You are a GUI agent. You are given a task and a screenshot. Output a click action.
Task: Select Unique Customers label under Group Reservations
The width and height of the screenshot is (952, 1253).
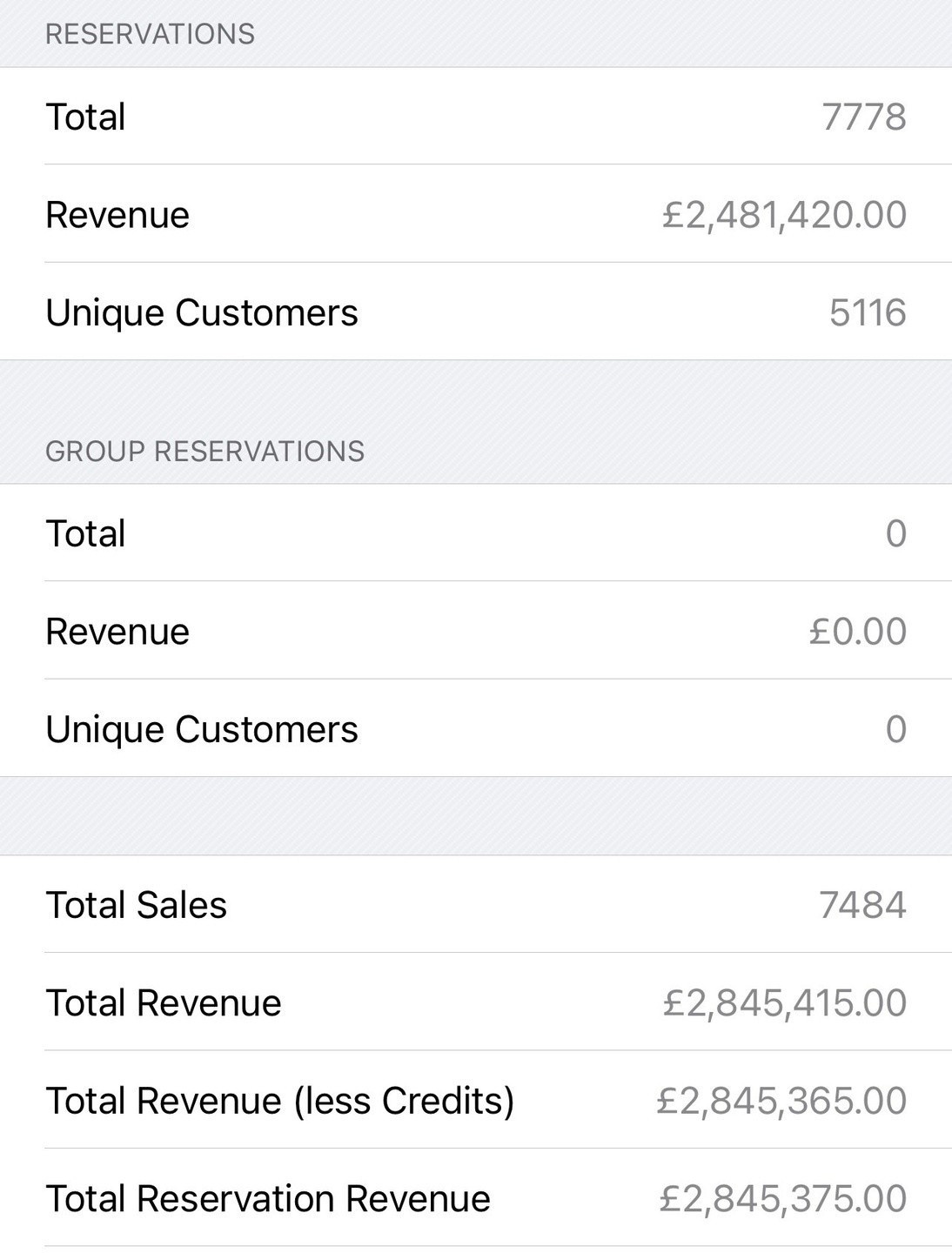click(x=201, y=729)
